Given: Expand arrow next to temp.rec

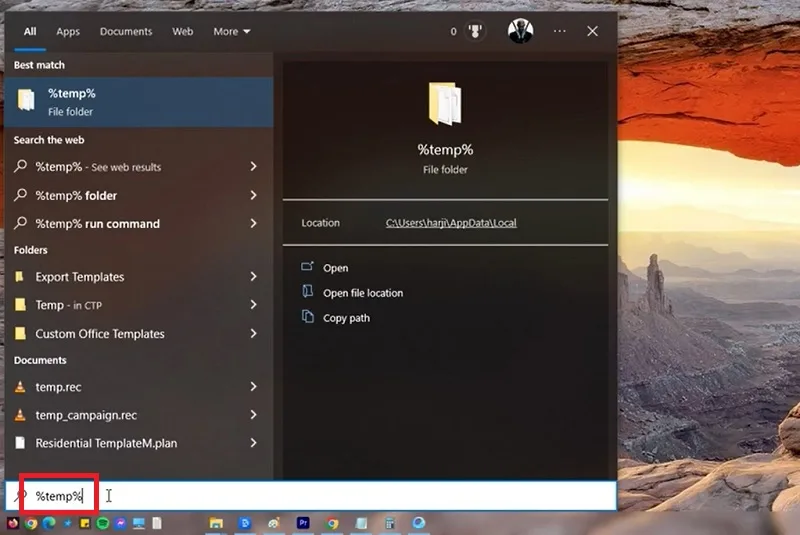Looking at the screenshot, I should [x=254, y=387].
